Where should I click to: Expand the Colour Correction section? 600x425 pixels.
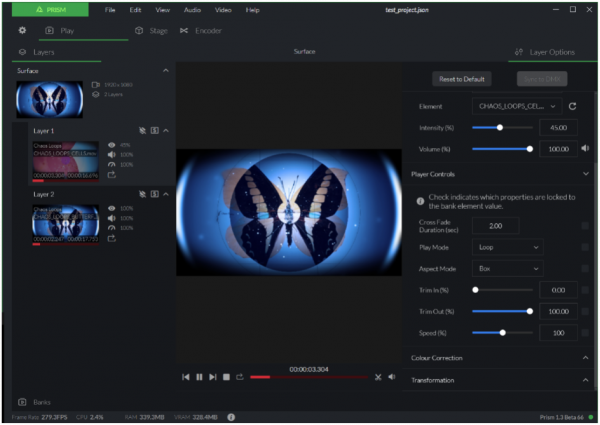(x=586, y=358)
